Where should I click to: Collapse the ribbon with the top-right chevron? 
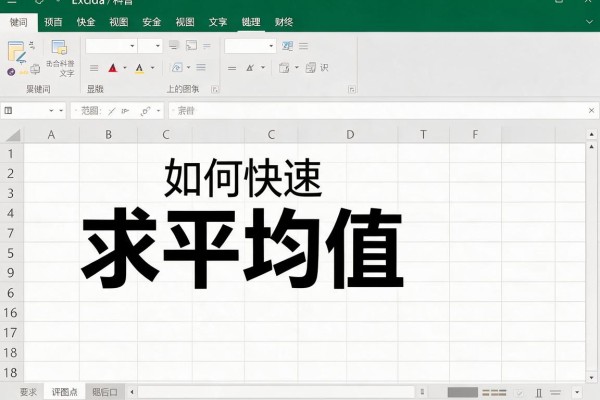(x=589, y=22)
